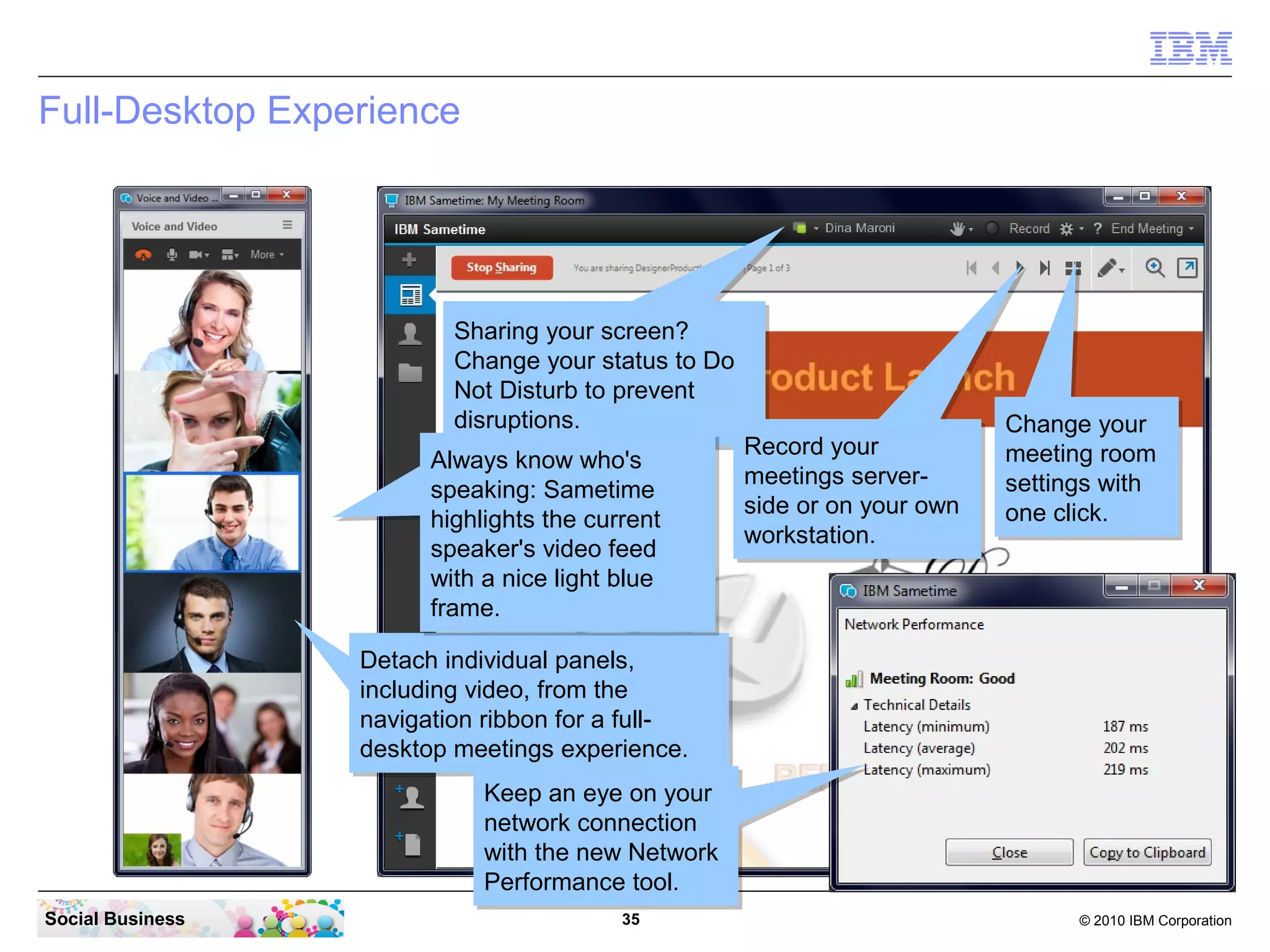Viewport: 1270px width, 952px height.
Task: Select the highlighted current speaker video feed
Action: (212, 522)
